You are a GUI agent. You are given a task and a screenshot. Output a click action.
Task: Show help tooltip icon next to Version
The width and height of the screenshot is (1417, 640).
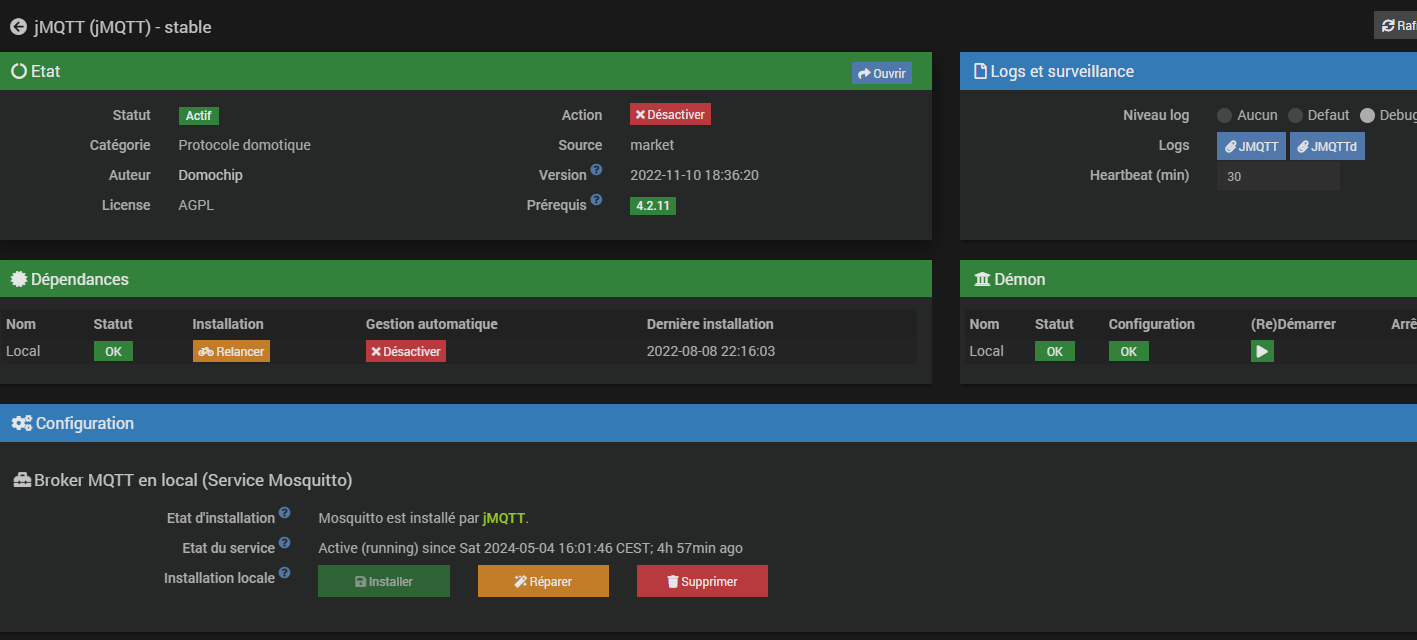(596, 170)
